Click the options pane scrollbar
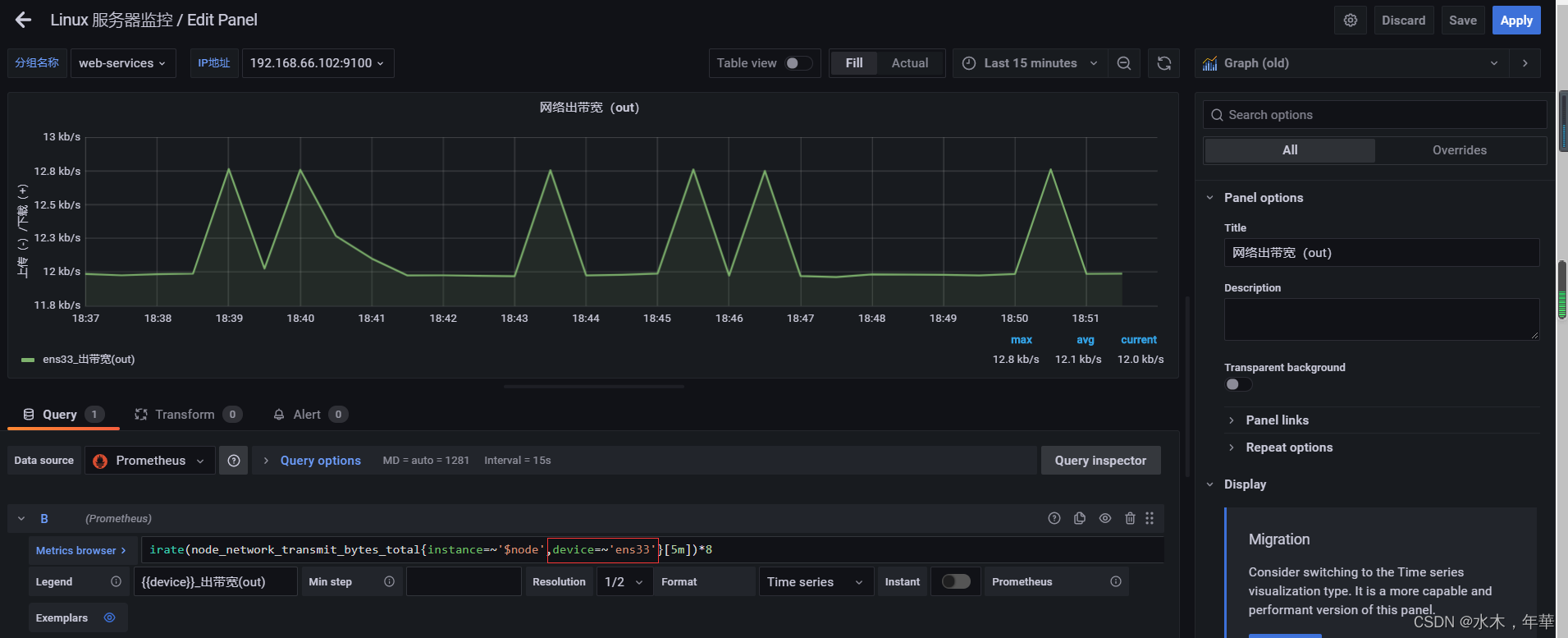 pyautogui.click(x=1562, y=290)
